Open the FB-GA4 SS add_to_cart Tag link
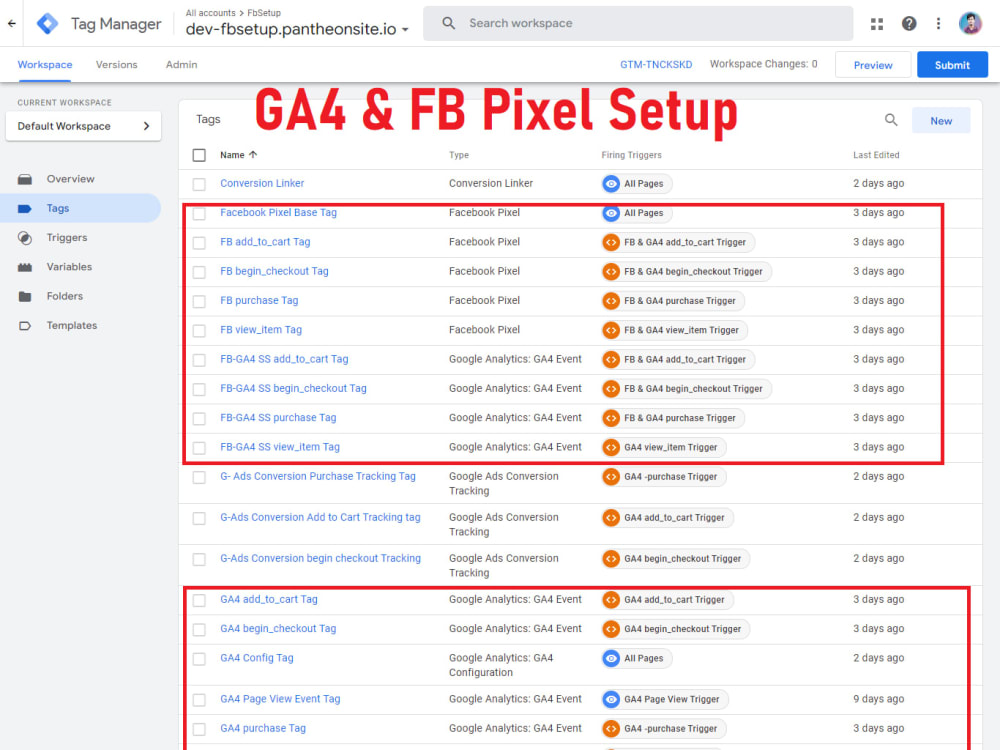The height and width of the screenshot is (750, 1000). 284,360
